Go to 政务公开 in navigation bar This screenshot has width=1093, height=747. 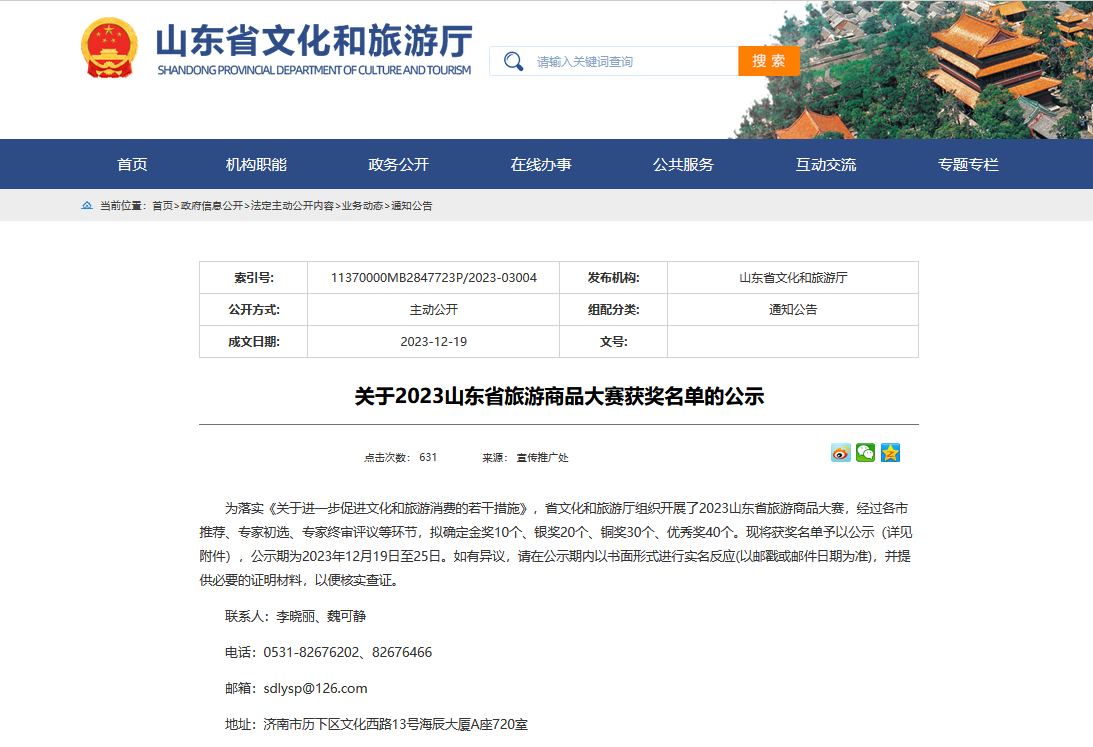398,165
